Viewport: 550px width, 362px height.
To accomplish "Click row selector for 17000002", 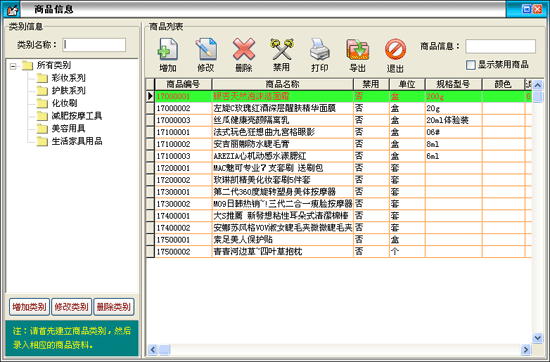I will coord(150,108).
